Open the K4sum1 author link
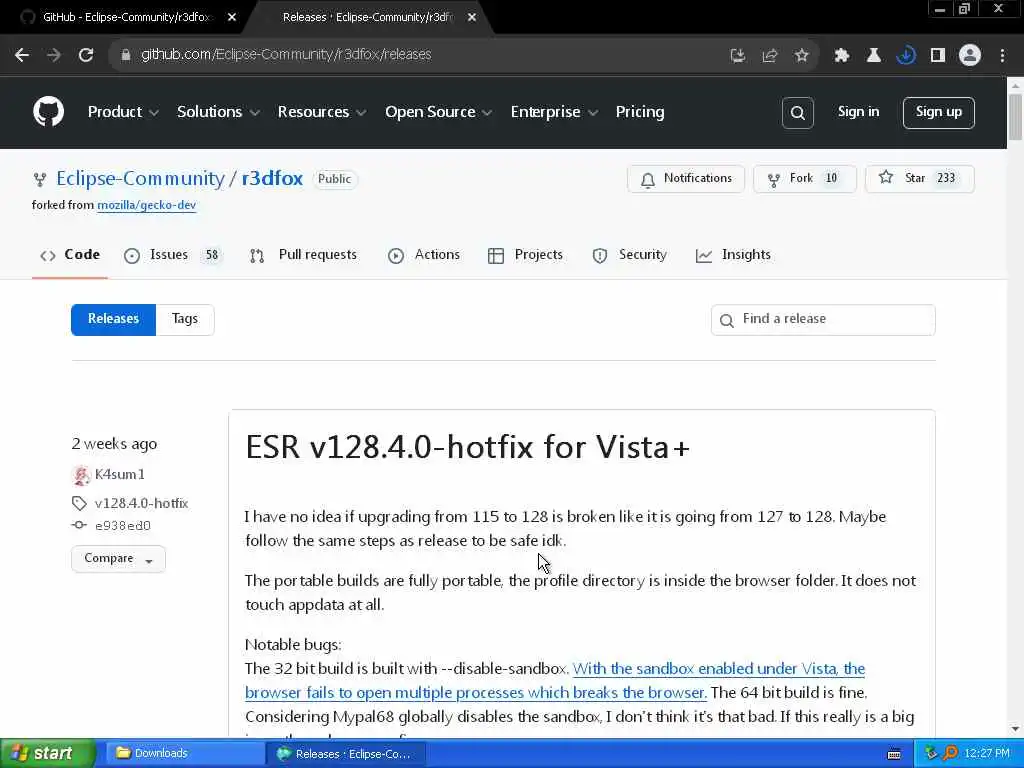The height and width of the screenshot is (768, 1024). pyautogui.click(x=120, y=475)
